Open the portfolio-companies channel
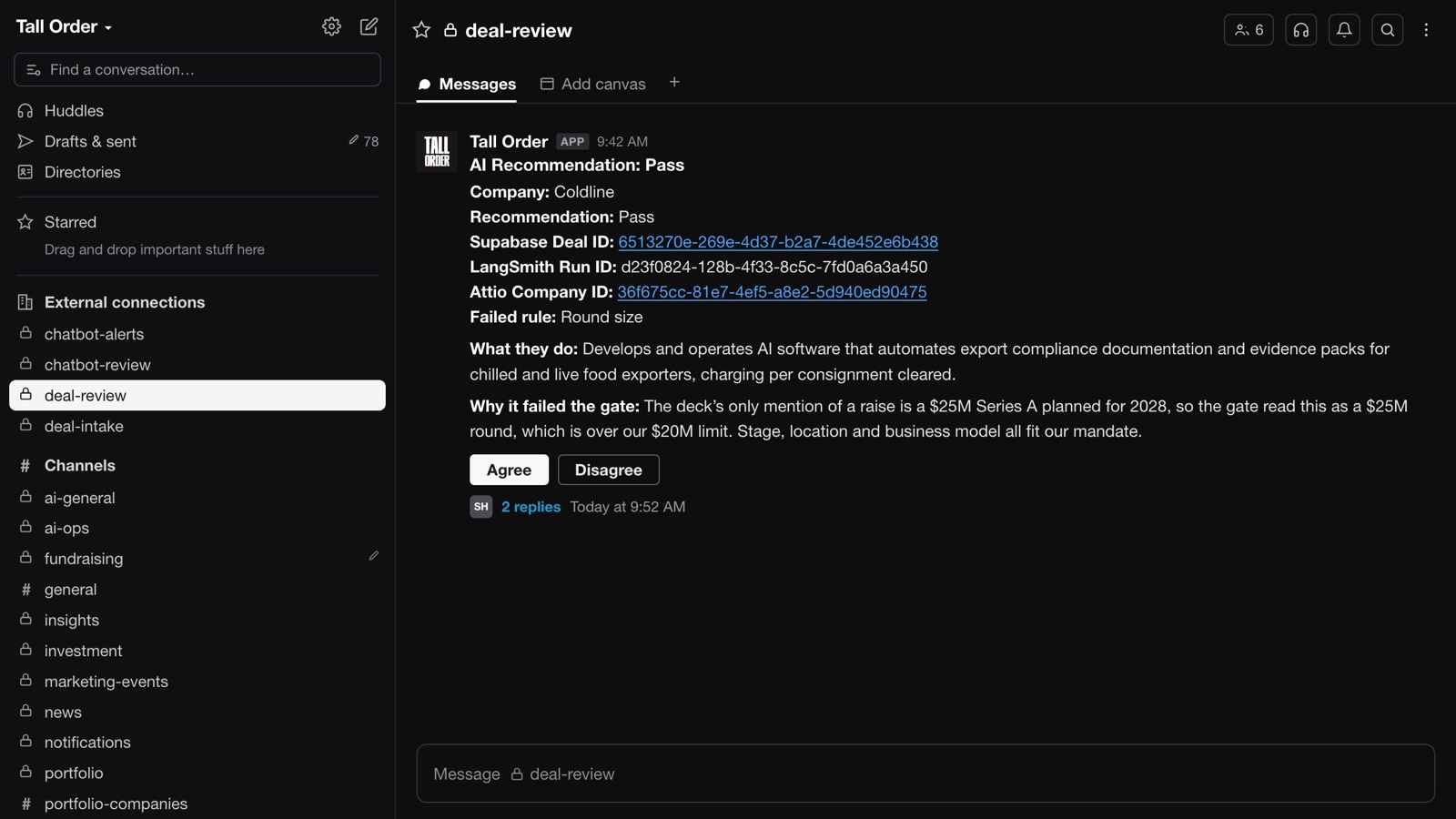 (x=197, y=804)
